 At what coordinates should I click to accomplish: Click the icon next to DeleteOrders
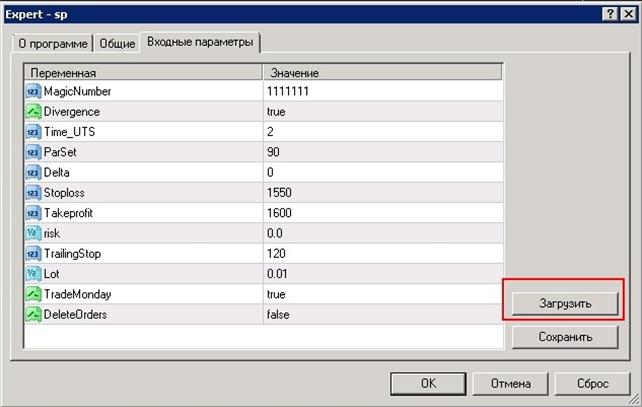34,314
